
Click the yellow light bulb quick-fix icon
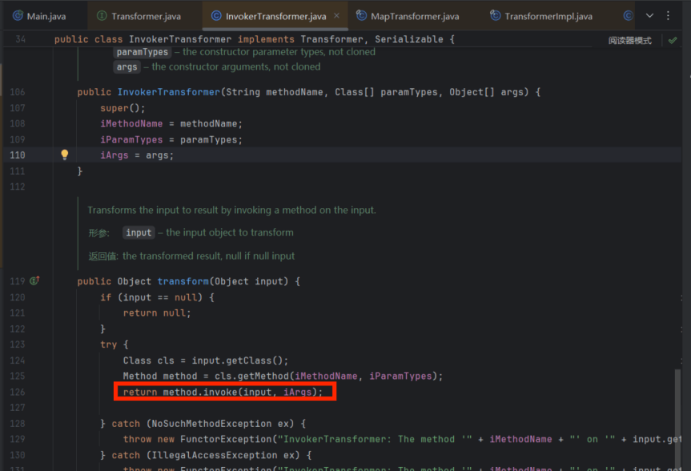click(65, 155)
